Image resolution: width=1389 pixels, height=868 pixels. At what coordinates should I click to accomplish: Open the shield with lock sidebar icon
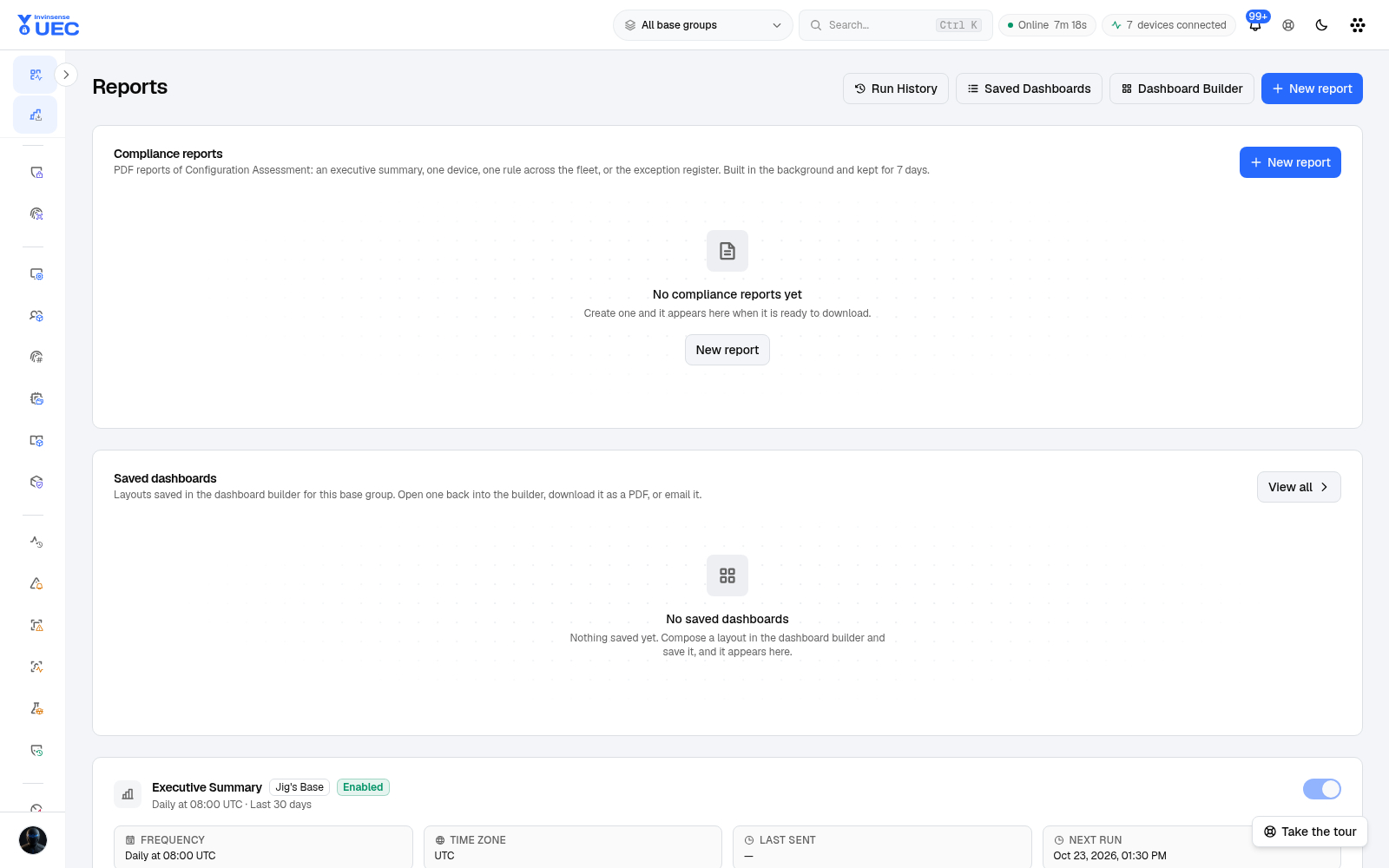pos(36,173)
